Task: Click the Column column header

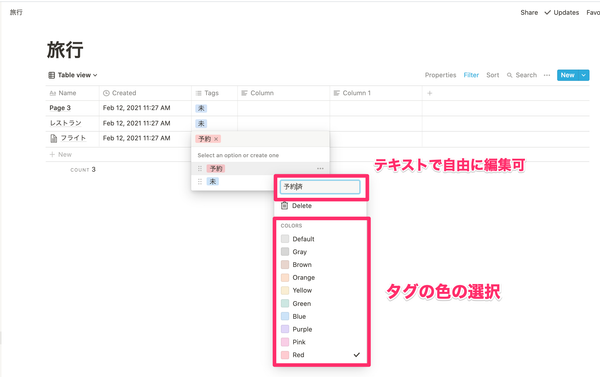Action: 284,93
